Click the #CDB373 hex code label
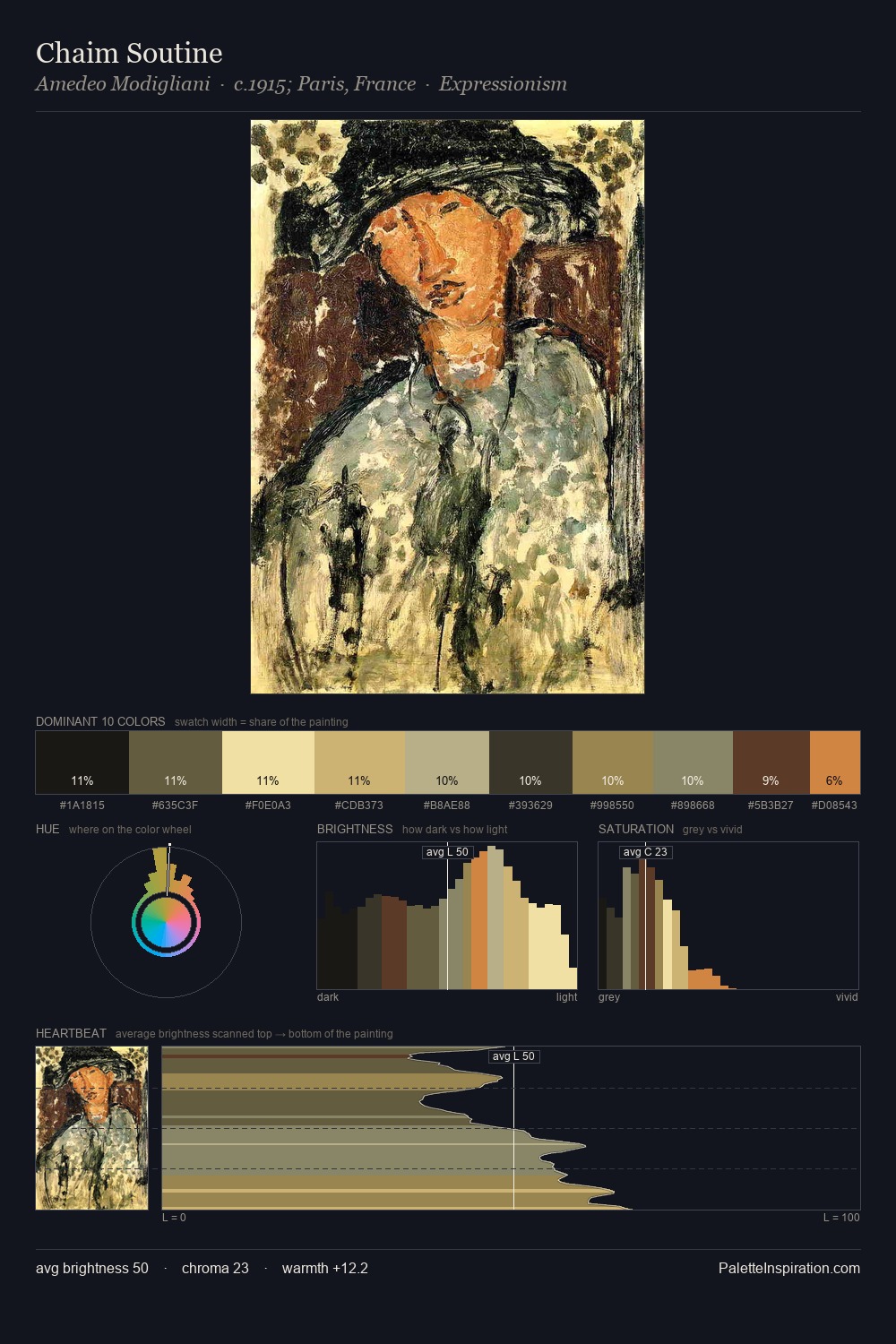 (359, 806)
